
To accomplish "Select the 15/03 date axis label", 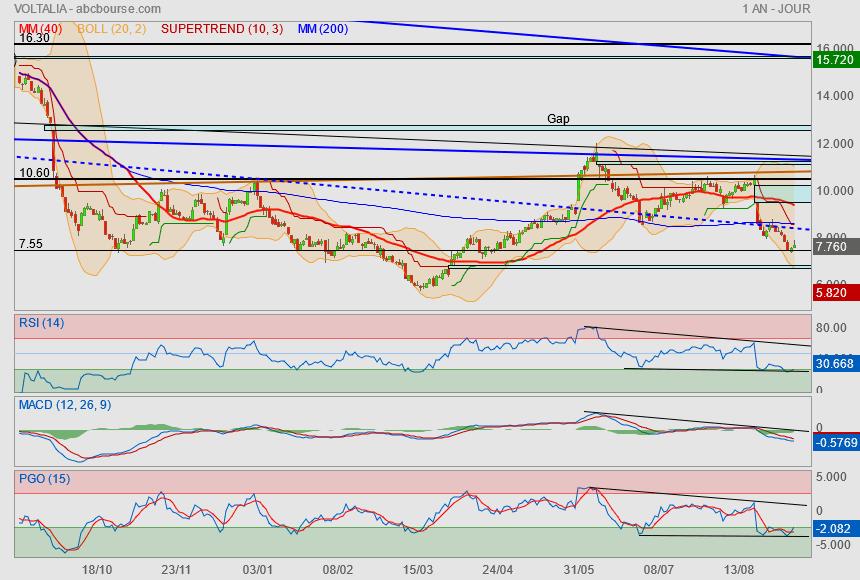I will [418, 570].
